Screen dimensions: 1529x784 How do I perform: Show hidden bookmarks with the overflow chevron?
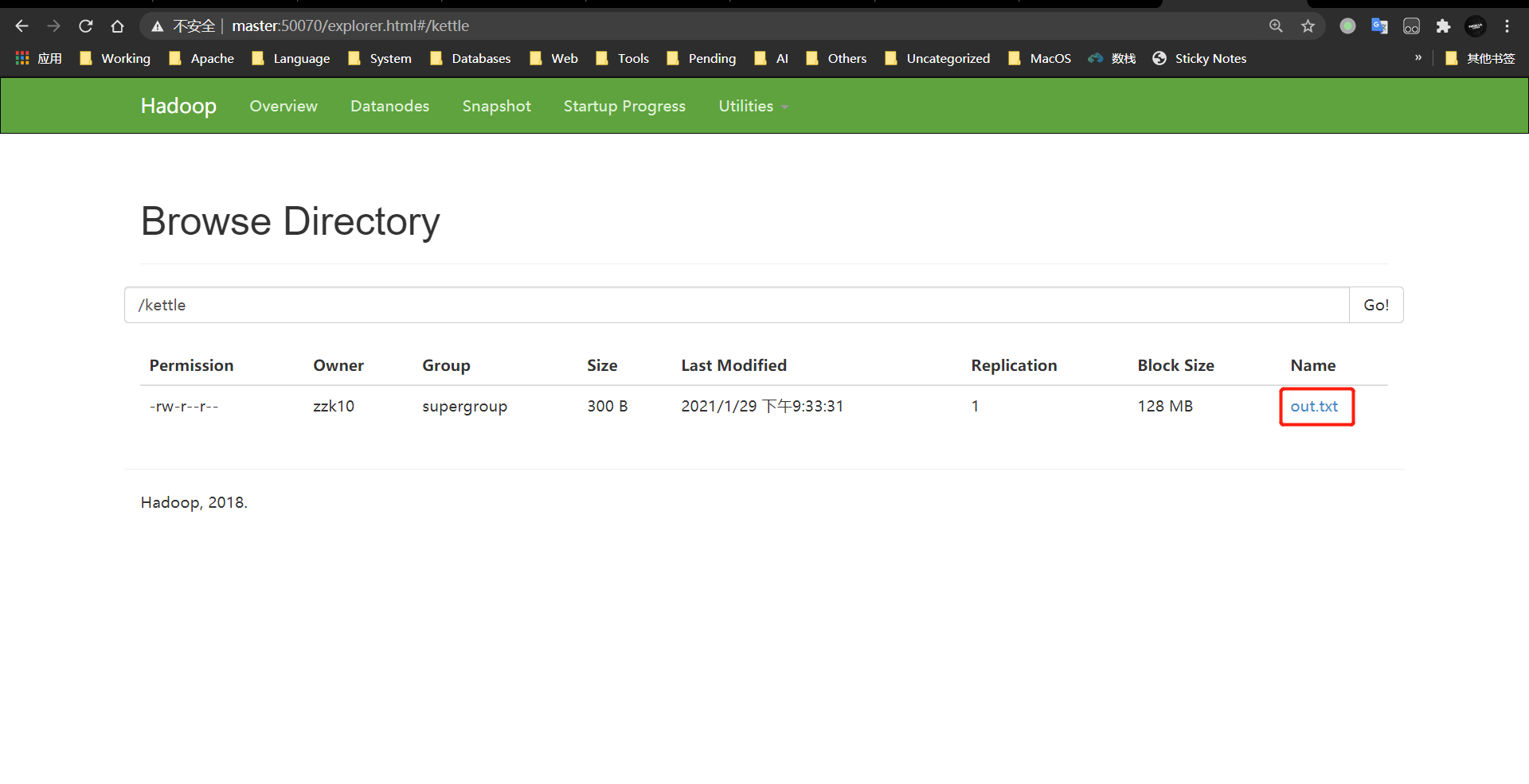(1418, 58)
